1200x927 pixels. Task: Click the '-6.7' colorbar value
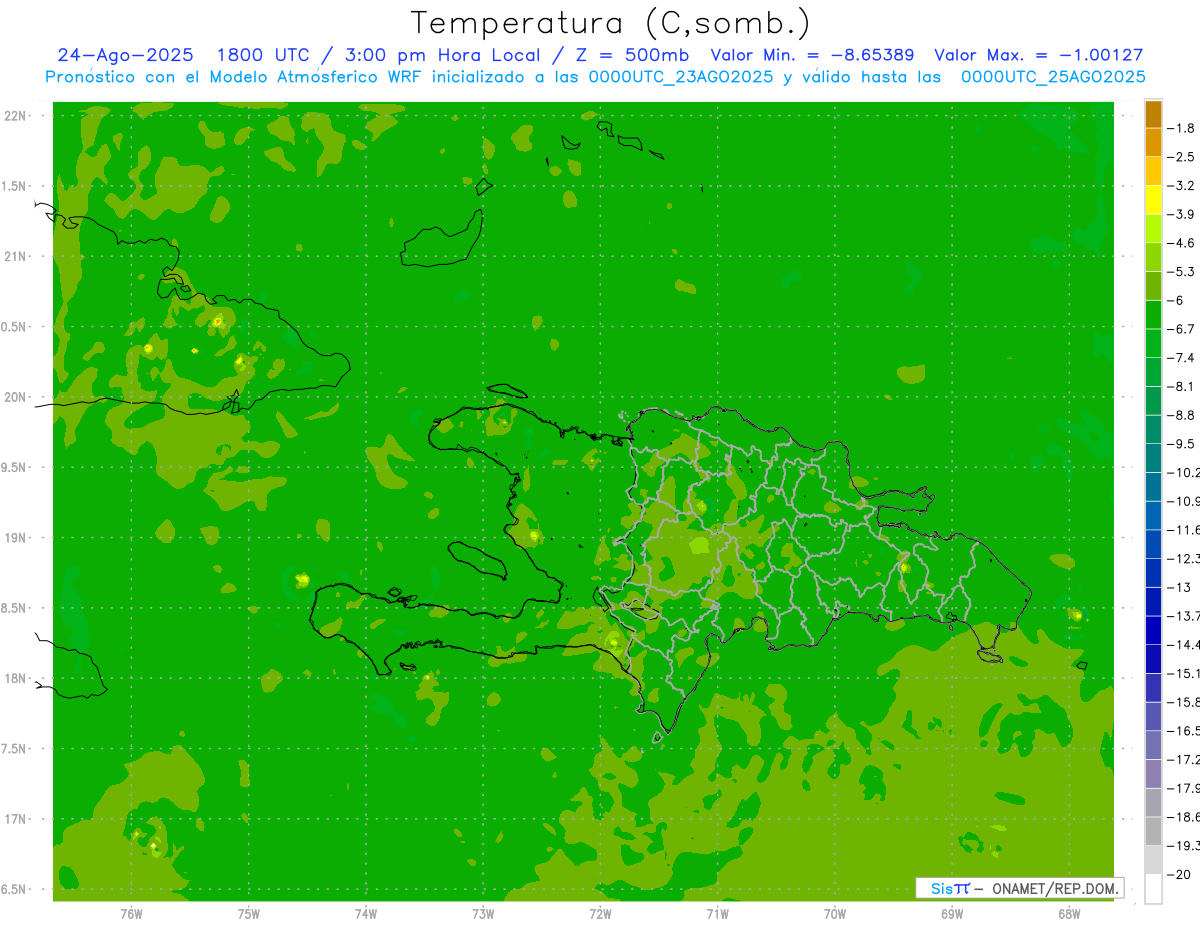click(x=1183, y=329)
